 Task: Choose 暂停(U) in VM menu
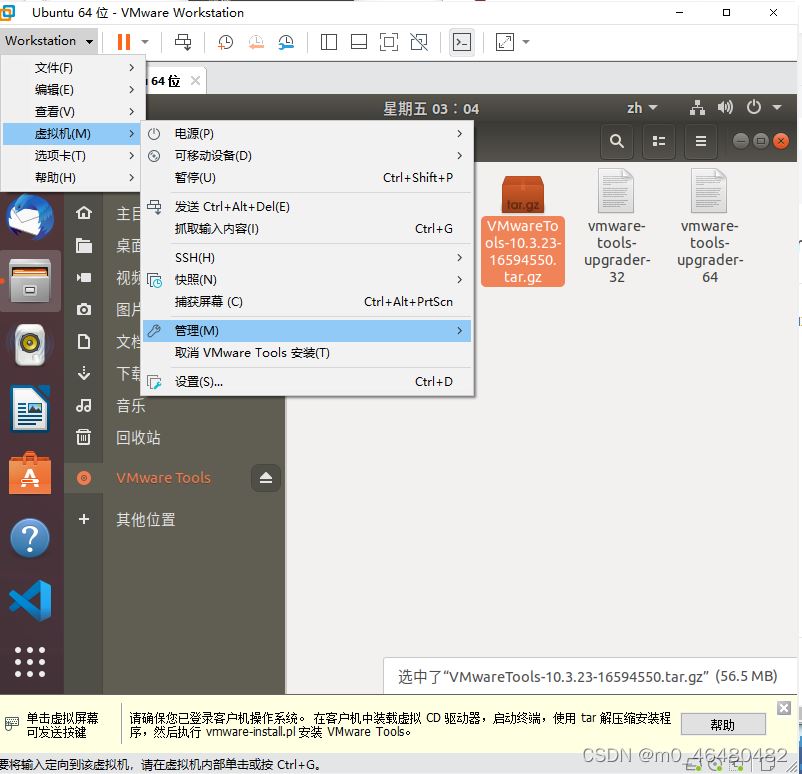point(307,178)
